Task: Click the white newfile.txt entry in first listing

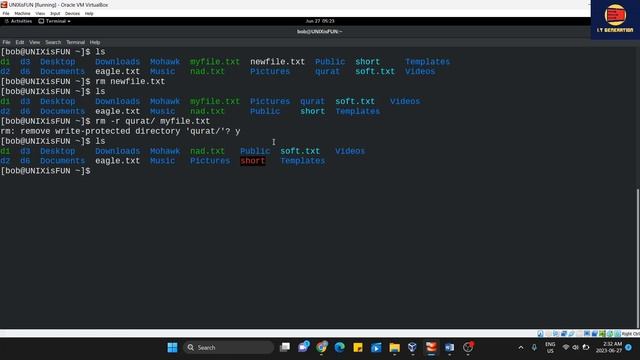Action: coord(278,62)
